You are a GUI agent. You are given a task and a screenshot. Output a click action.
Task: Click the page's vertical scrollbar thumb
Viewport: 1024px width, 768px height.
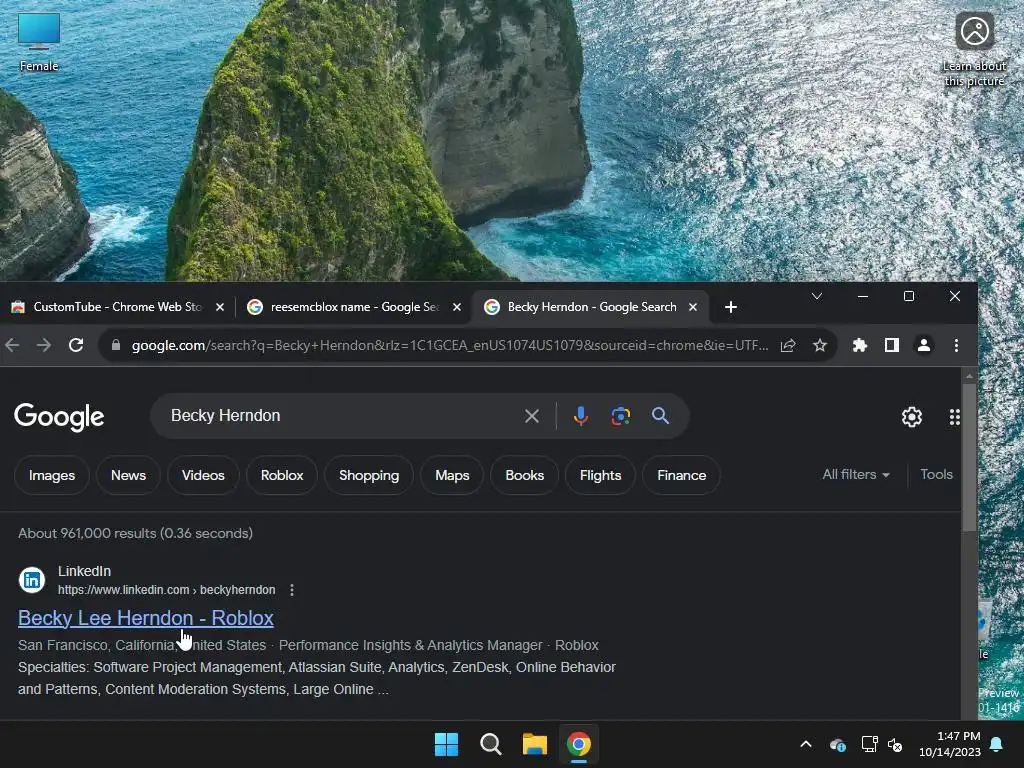click(x=968, y=457)
